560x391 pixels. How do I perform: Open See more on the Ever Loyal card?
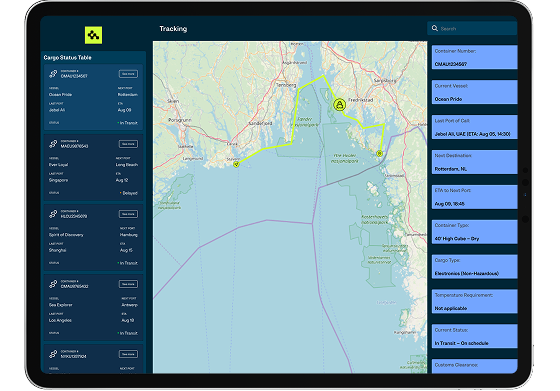128,144
